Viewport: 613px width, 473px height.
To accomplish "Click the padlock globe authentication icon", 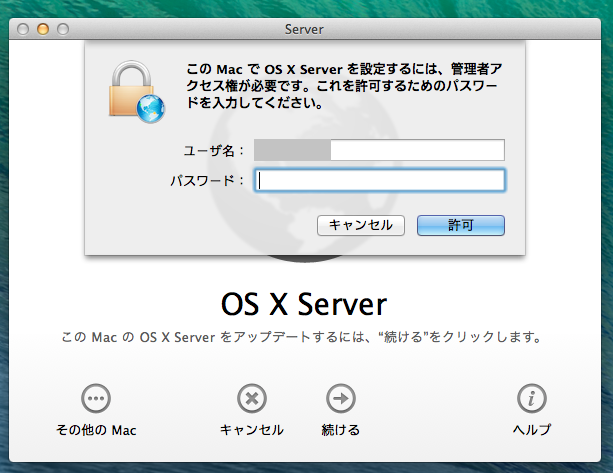I will (x=136, y=92).
